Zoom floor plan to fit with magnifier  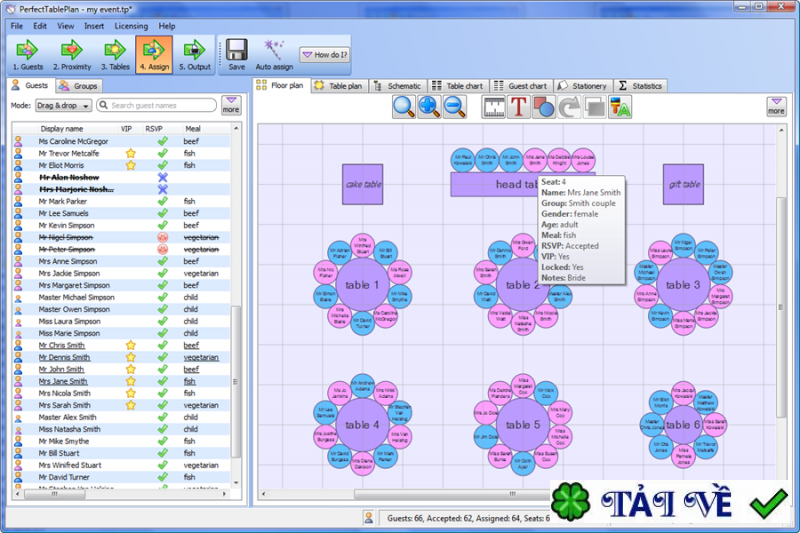(x=404, y=107)
